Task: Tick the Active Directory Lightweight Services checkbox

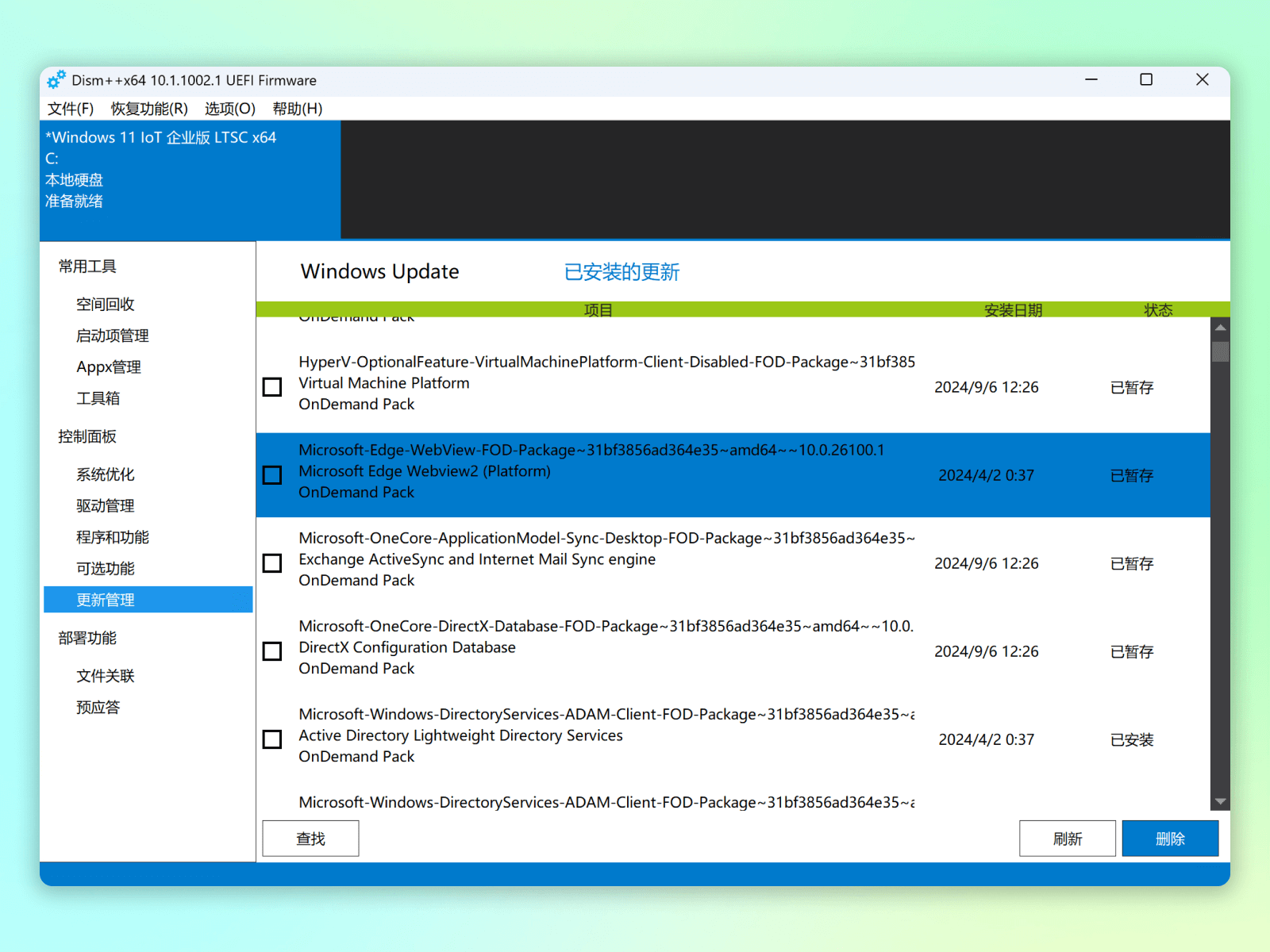Action: click(x=272, y=739)
